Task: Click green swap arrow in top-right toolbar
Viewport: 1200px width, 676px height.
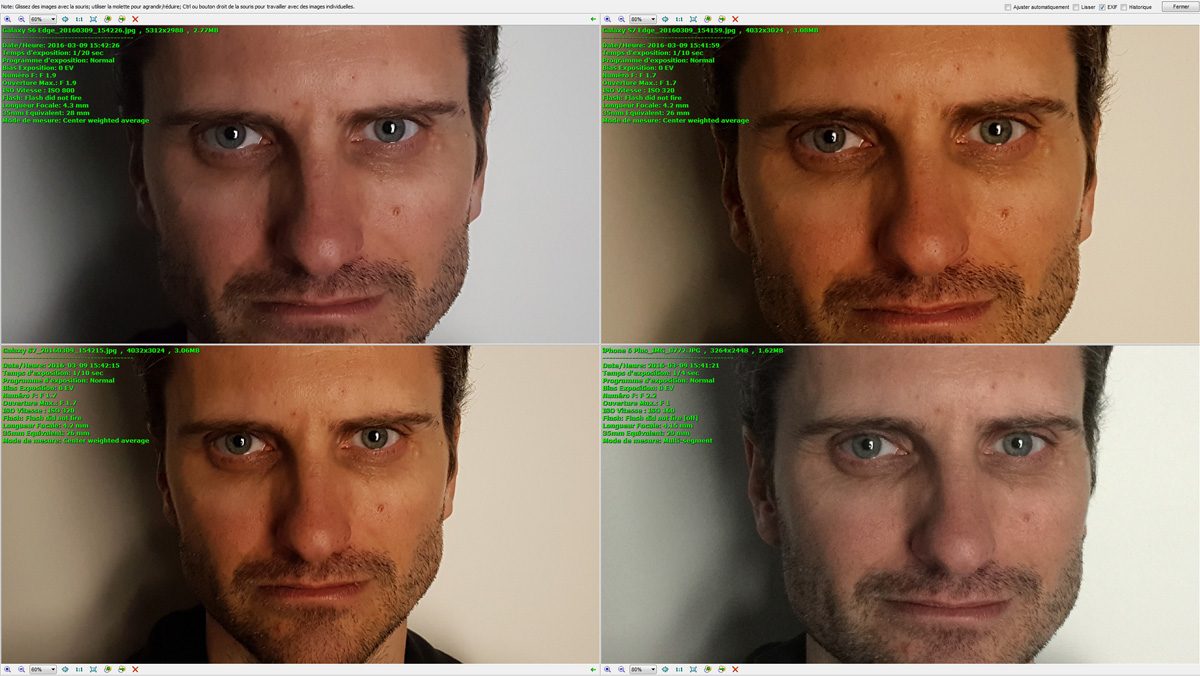Action: click(593, 19)
